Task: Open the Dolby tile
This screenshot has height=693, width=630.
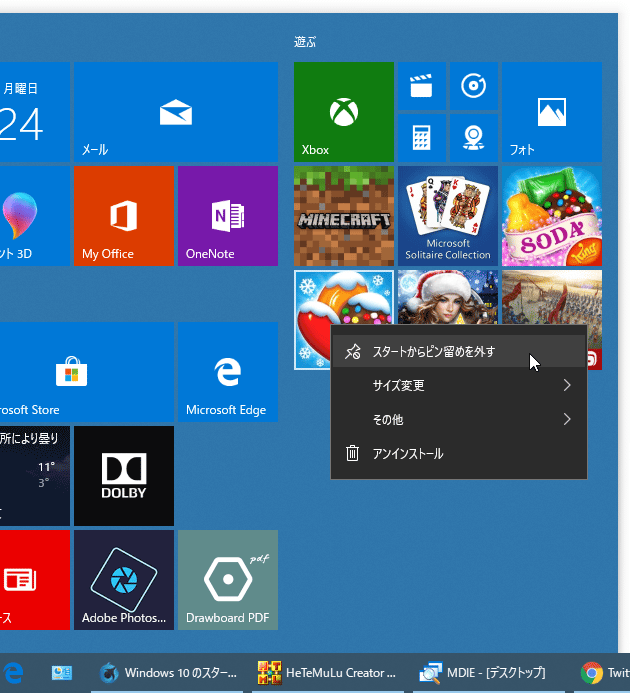Action: coord(124,476)
